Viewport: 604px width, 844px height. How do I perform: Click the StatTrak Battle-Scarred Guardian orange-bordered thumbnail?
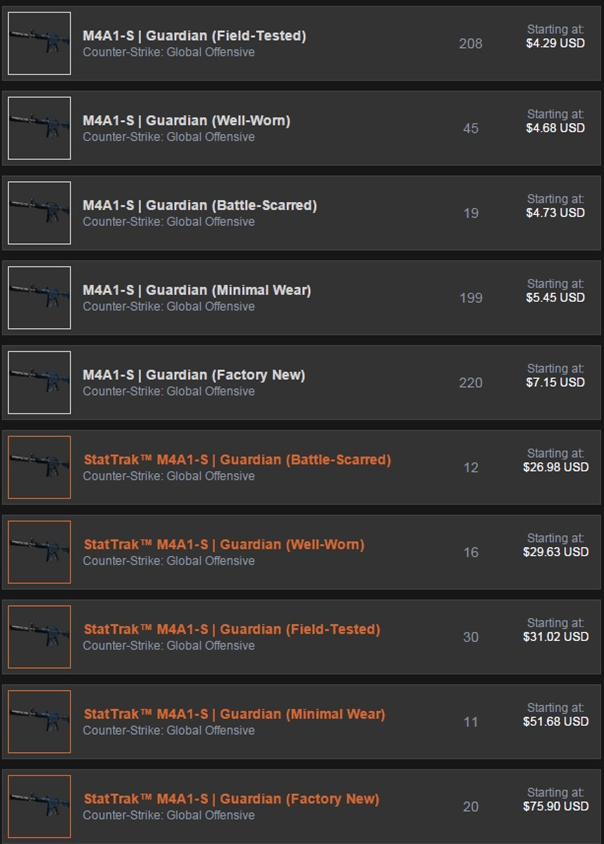coord(39,467)
